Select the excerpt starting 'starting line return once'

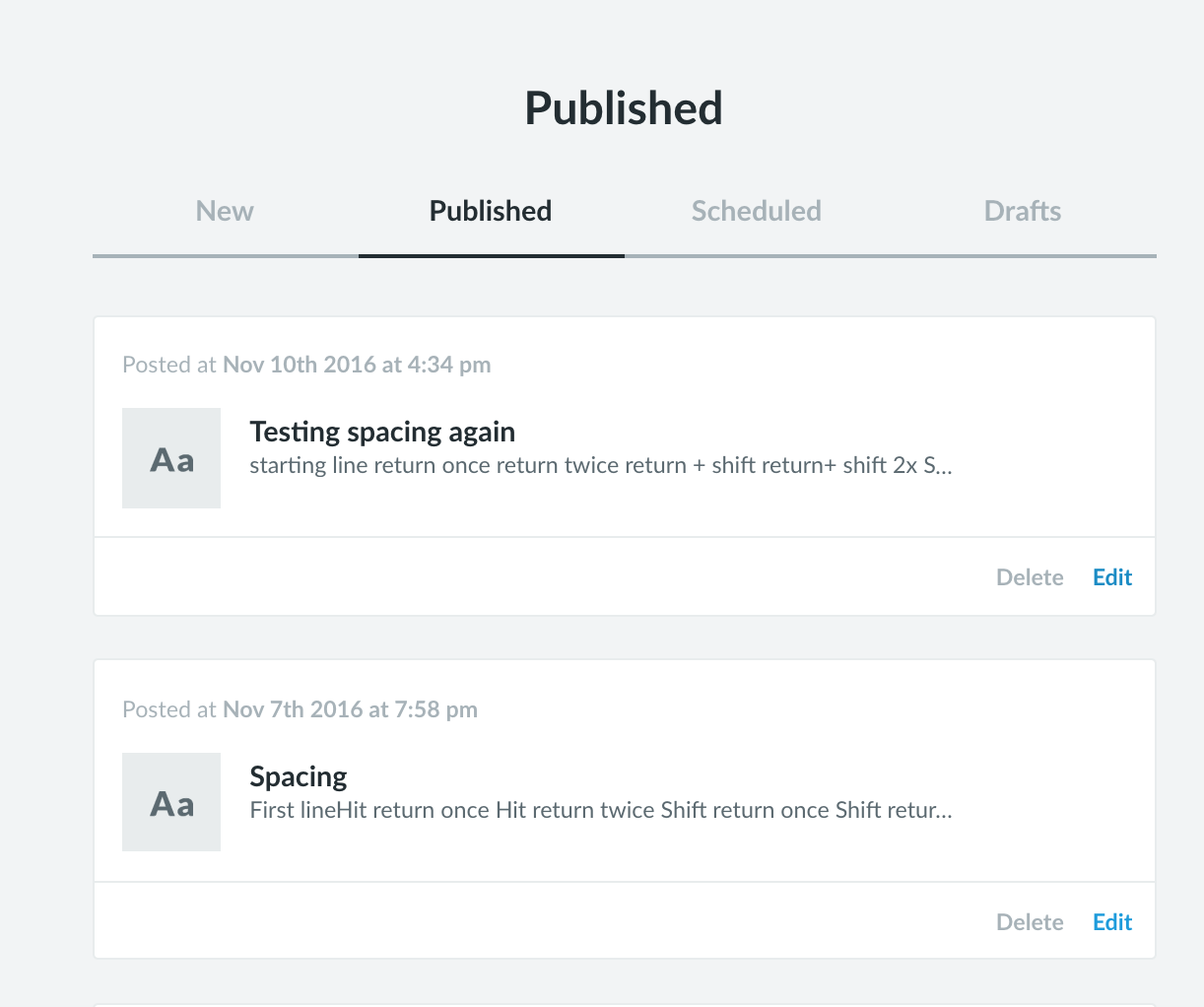[x=600, y=466]
